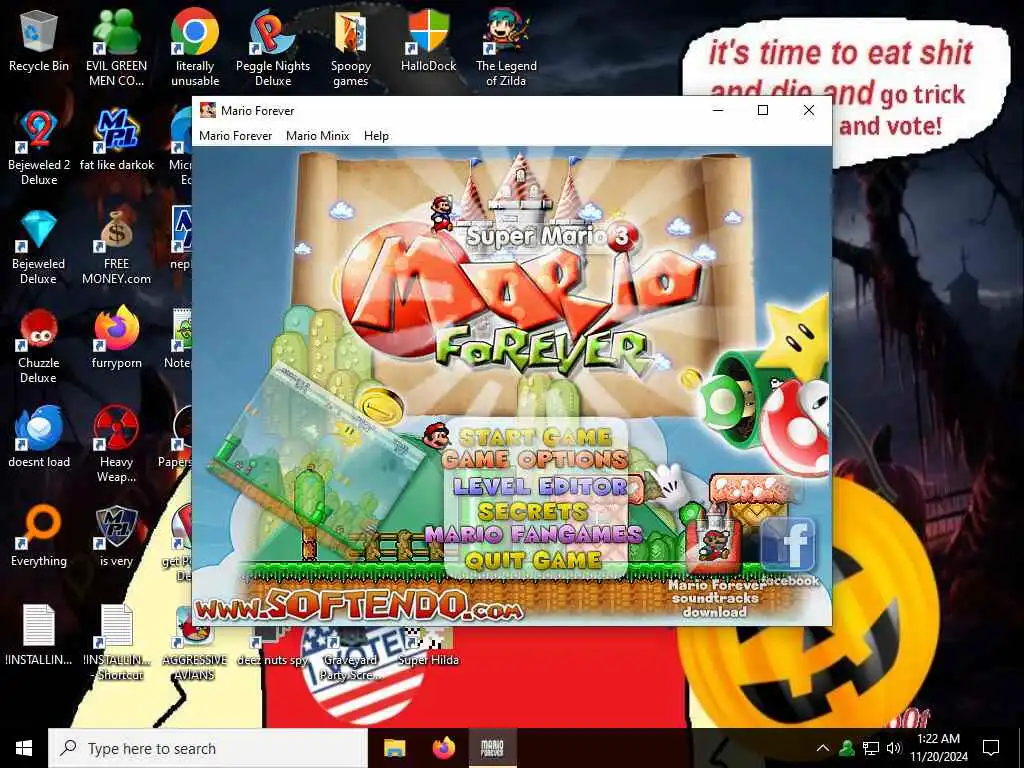The image size is (1024, 768).
Task: Click Mario Forever soundtracks download link
Action: tap(716, 598)
